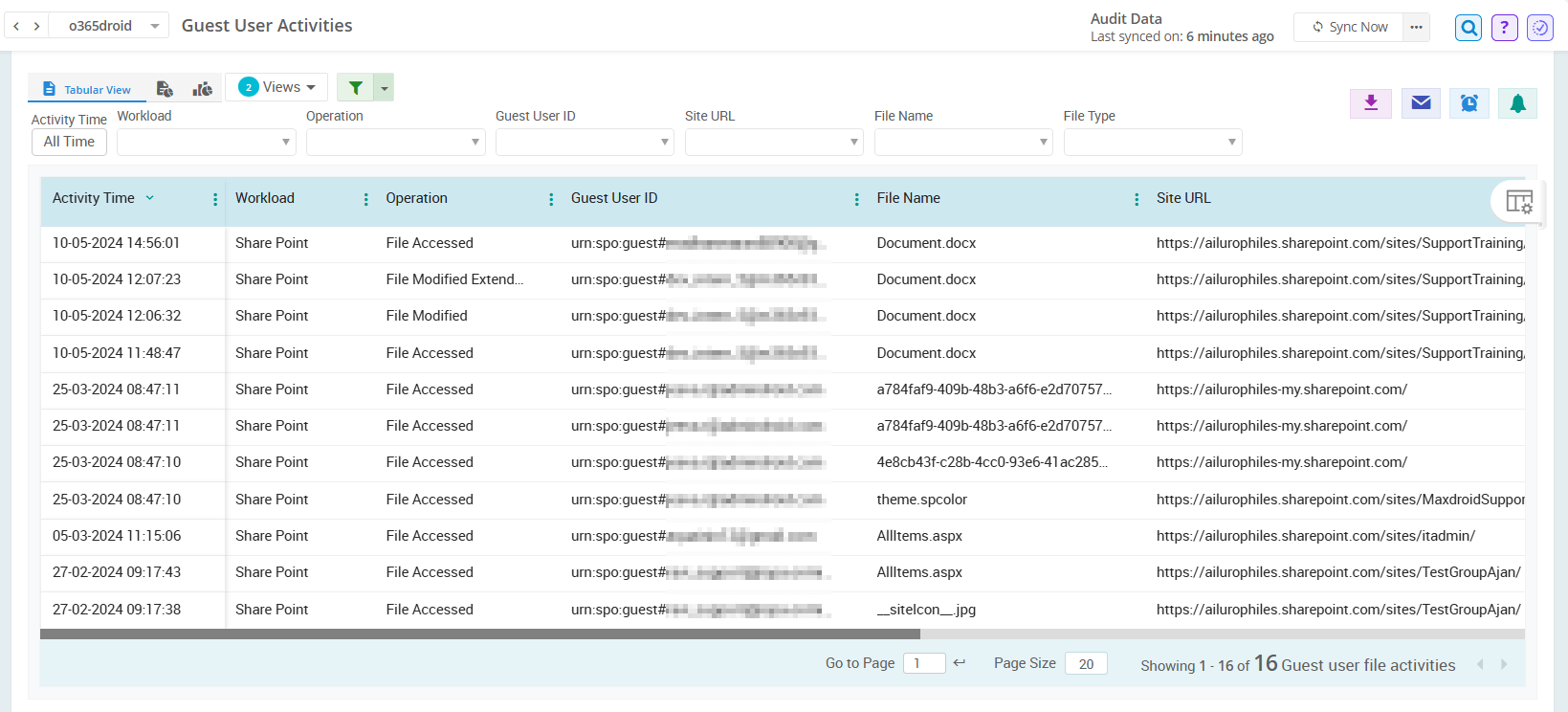
Task: Click the Go to Page input field
Action: [923, 663]
